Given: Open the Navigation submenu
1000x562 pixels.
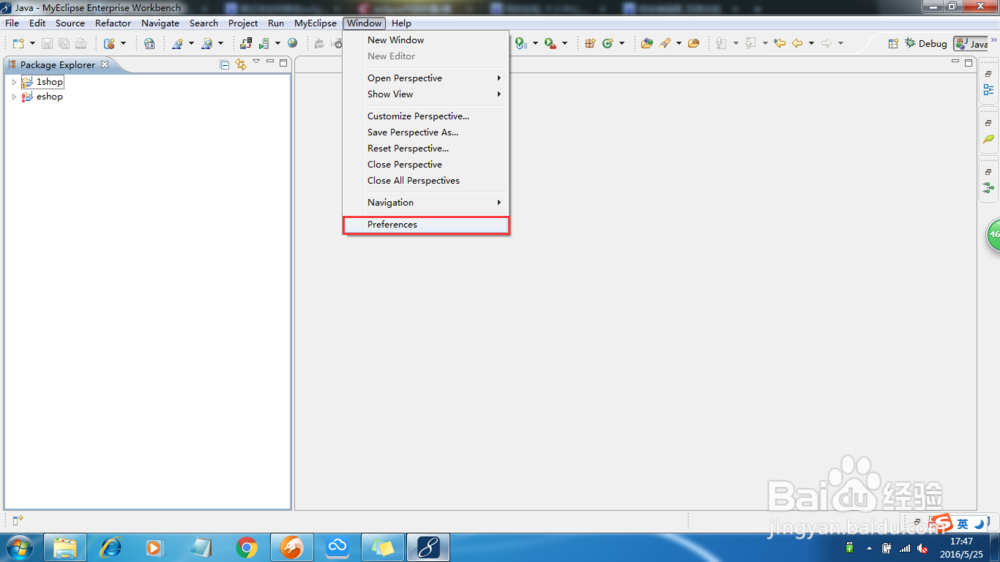Looking at the screenshot, I should point(425,203).
